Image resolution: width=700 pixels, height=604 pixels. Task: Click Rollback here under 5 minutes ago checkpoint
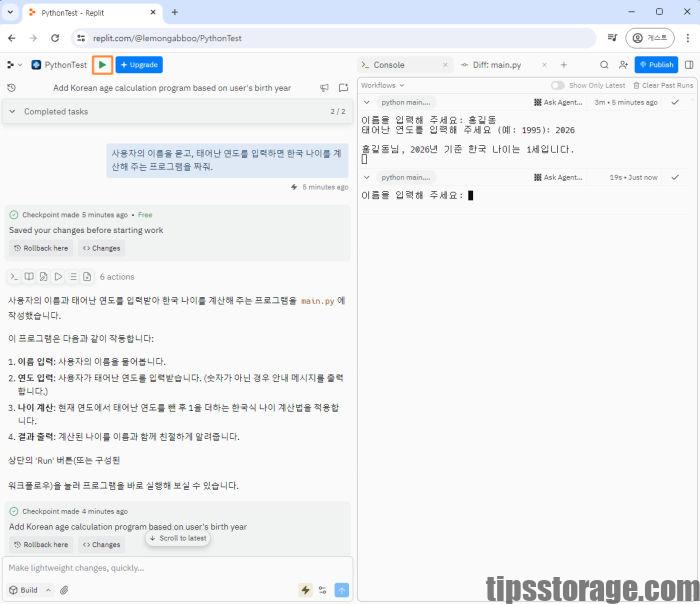[x=41, y=248]
